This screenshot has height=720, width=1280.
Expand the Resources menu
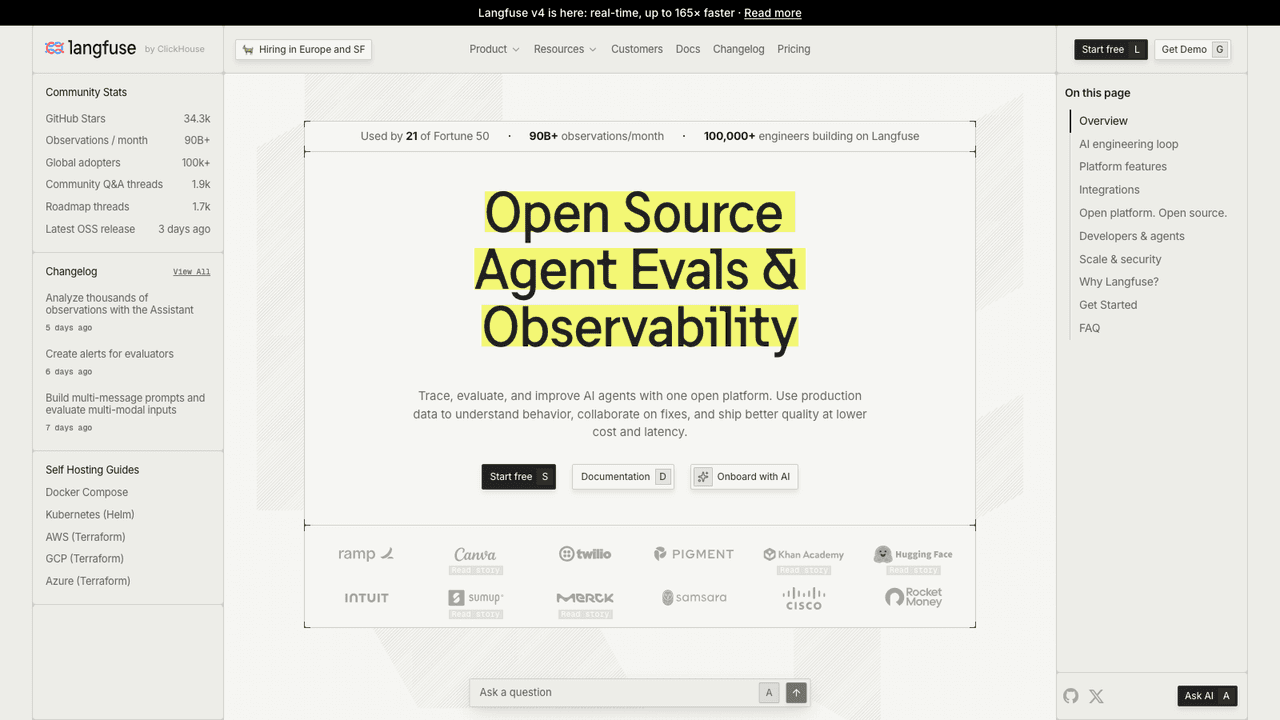click(565, 49)
